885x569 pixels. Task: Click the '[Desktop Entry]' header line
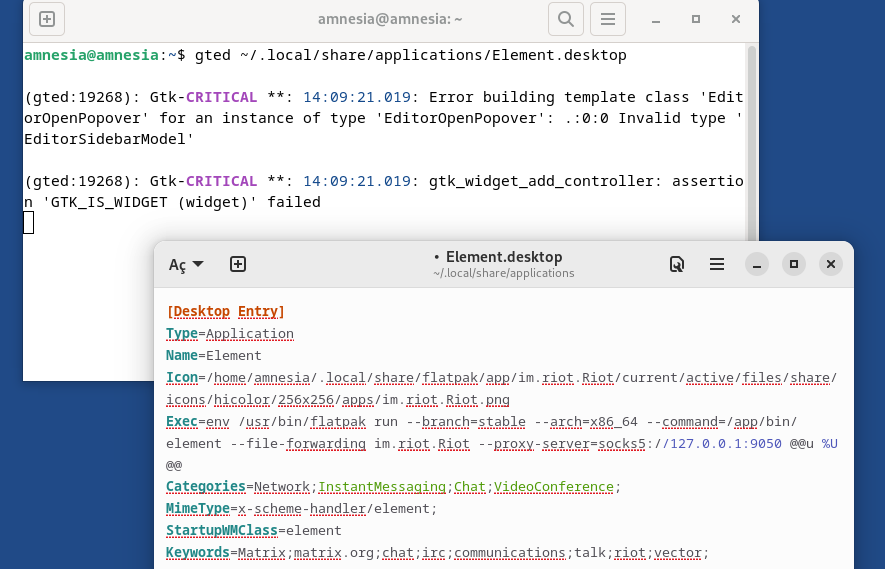tap(225, 312)
